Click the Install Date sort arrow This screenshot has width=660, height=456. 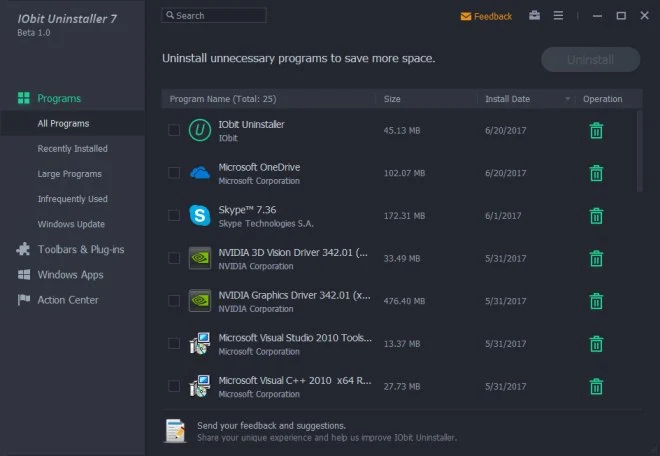[567, 99]
